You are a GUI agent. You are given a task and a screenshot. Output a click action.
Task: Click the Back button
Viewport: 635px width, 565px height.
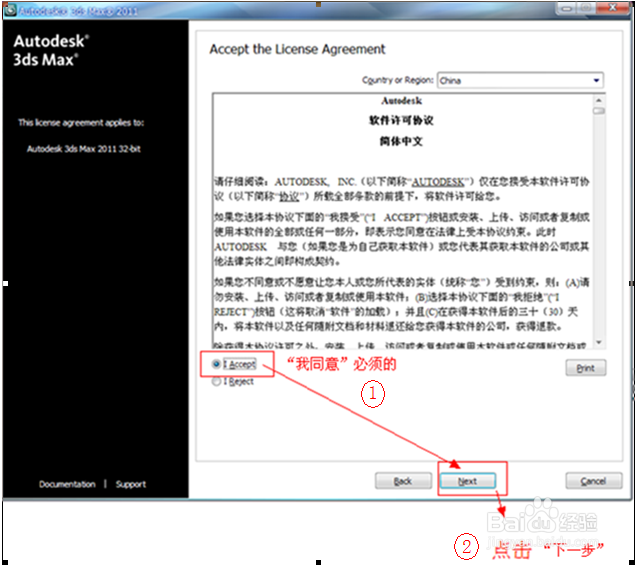click(403, 481)
